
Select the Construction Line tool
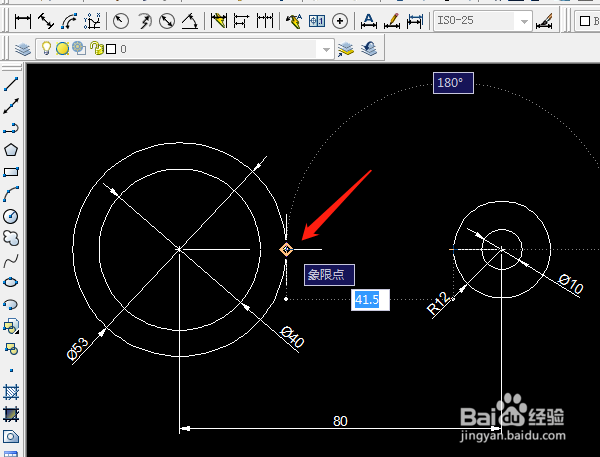coord(11,106)
